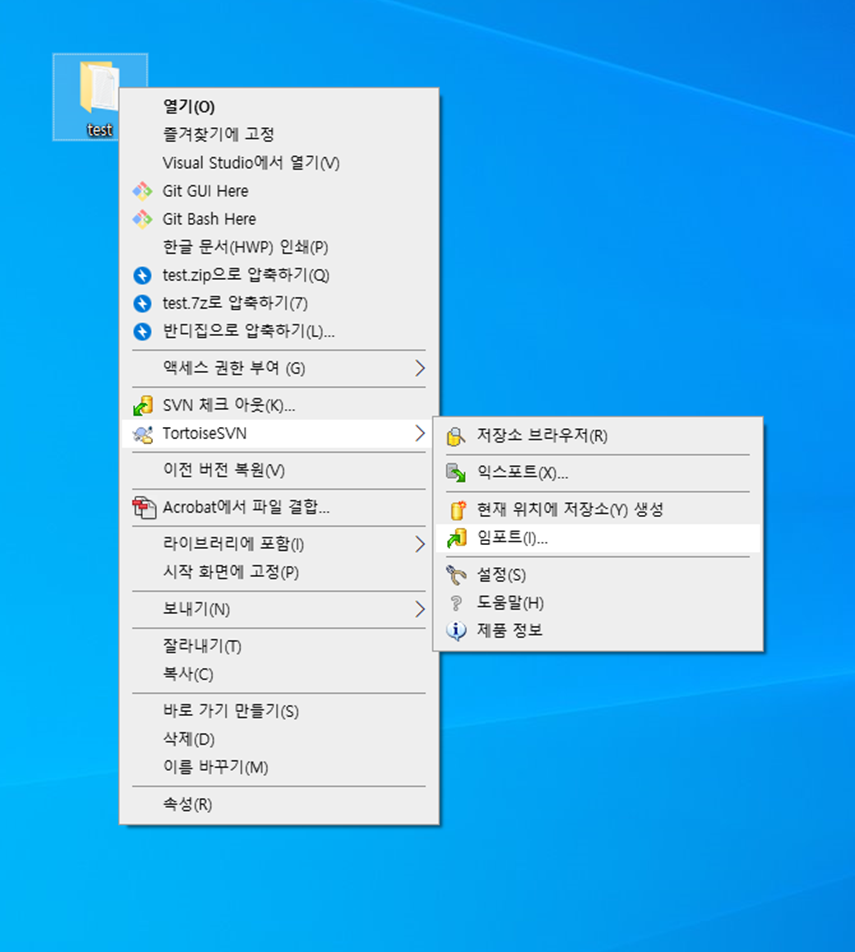Click the 제품 정보 info icon
The width and height of the screenshot is (855, 952).
coord(456,631)
